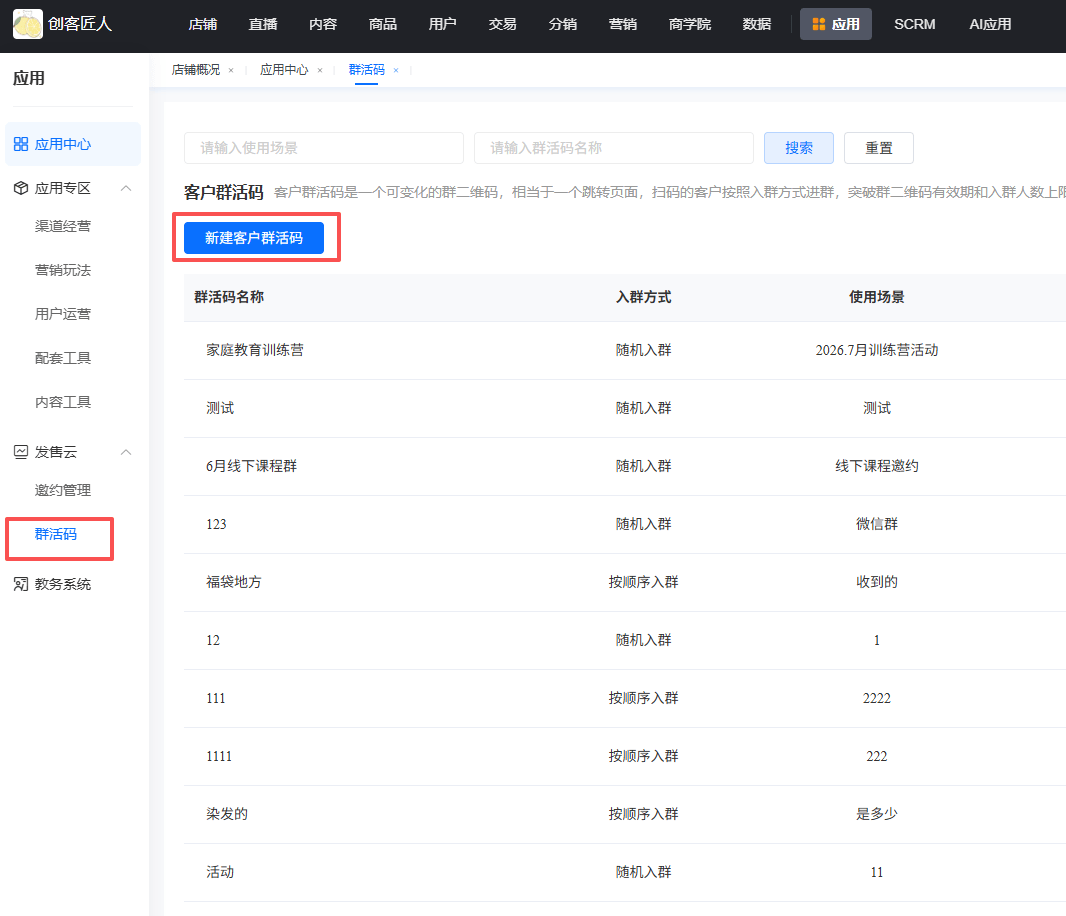Select the 福袋地方 row name

point(234,581)
